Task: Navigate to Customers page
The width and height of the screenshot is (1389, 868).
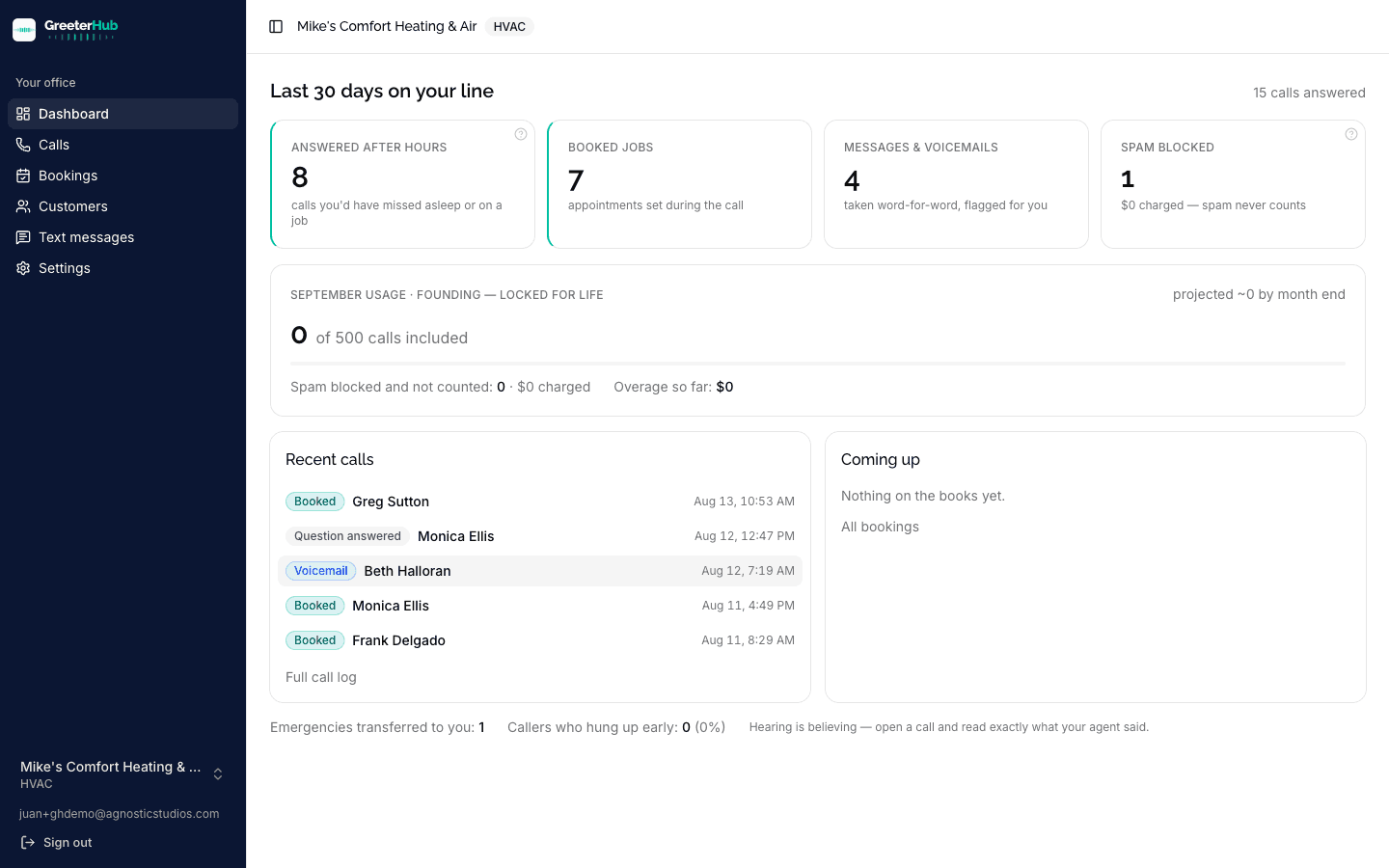Action: pyautogui.click(x=123, y=206)
